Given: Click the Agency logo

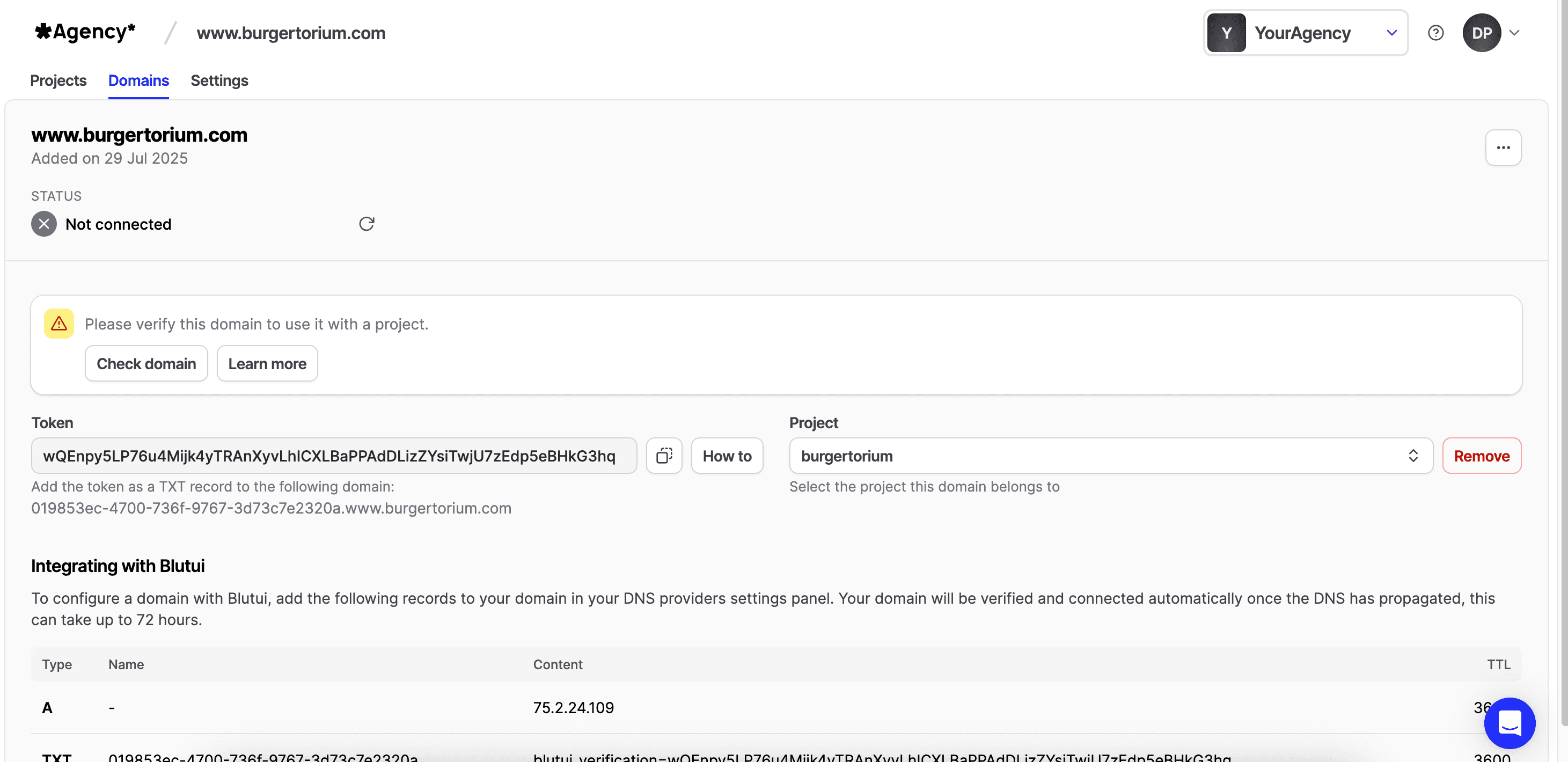Looking at the screenshot, I should tap(85, 32).
